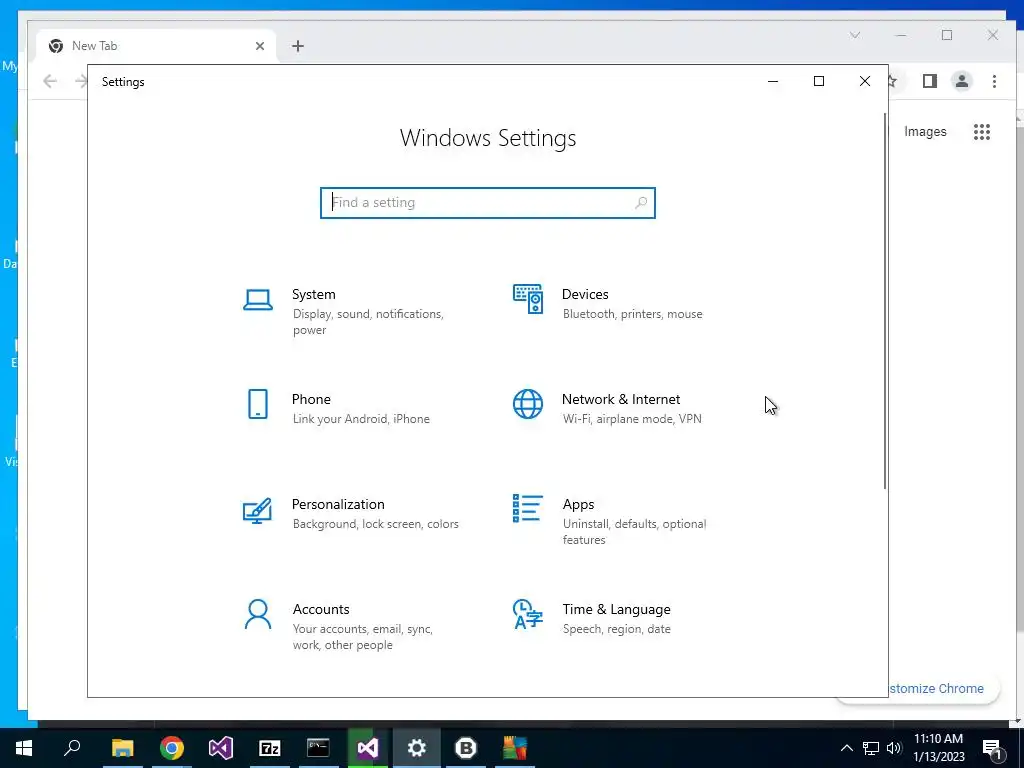
Task: Open the taskbar clock and date
Action: pyautogui.click(x=938, y=748)
